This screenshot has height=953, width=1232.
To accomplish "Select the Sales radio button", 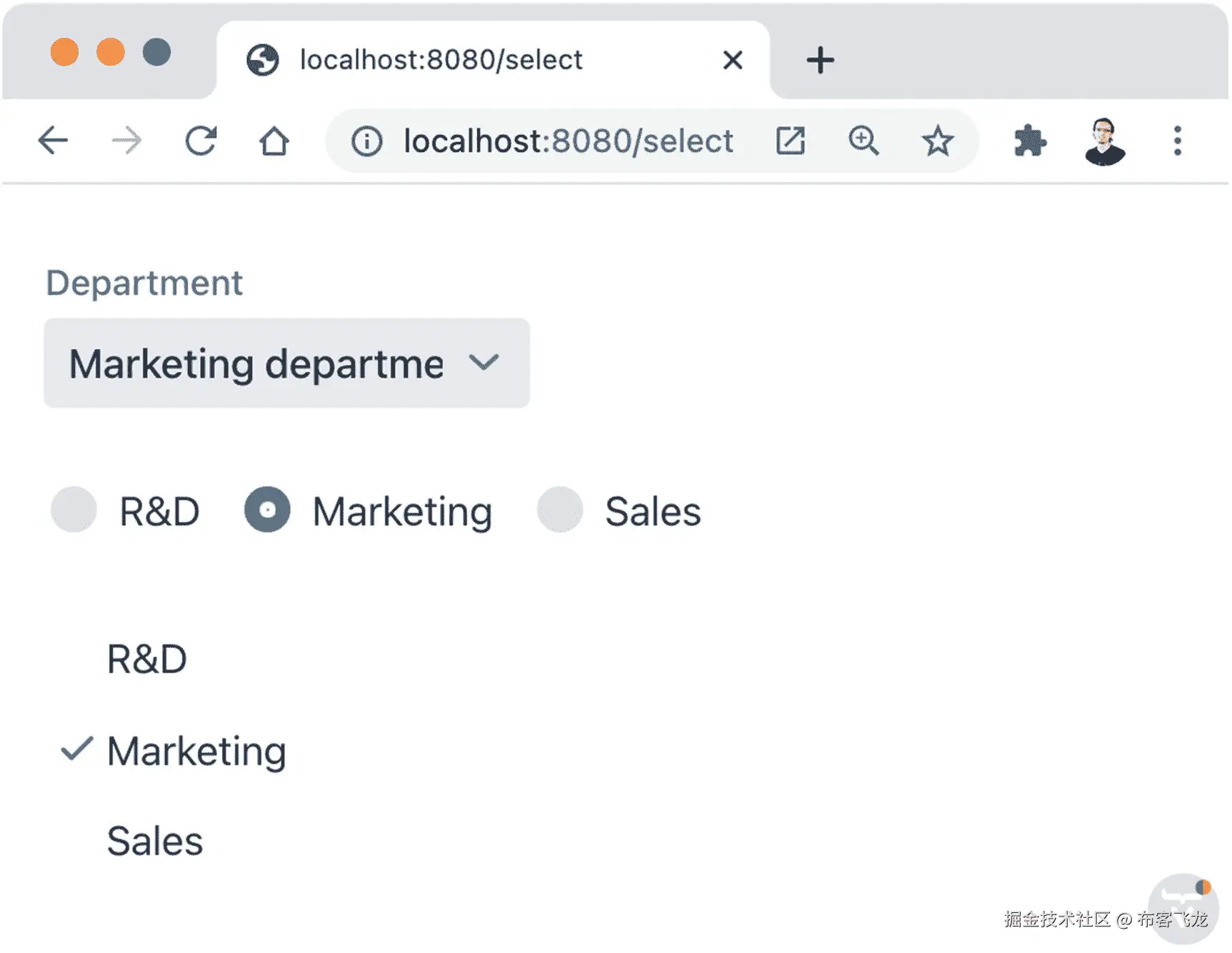I will click(x=560, y=510).
